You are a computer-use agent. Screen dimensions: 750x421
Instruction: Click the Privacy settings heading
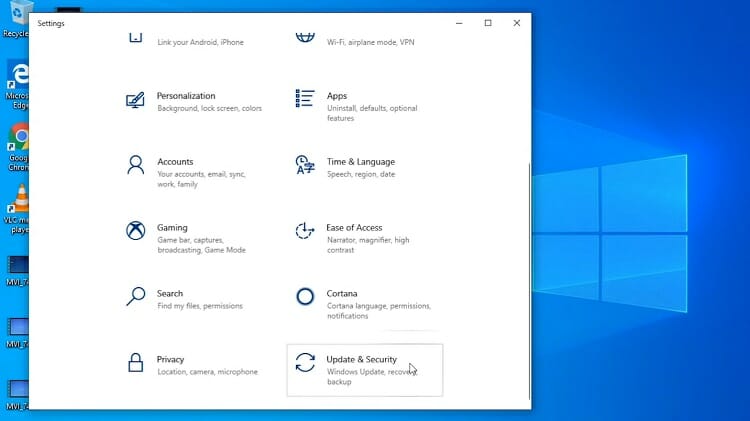[x=170, y=359]
